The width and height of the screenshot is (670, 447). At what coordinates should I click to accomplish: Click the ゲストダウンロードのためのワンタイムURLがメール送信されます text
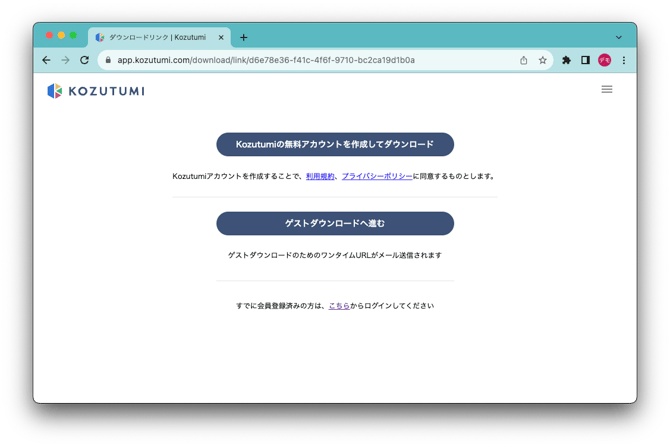[335, 256]
